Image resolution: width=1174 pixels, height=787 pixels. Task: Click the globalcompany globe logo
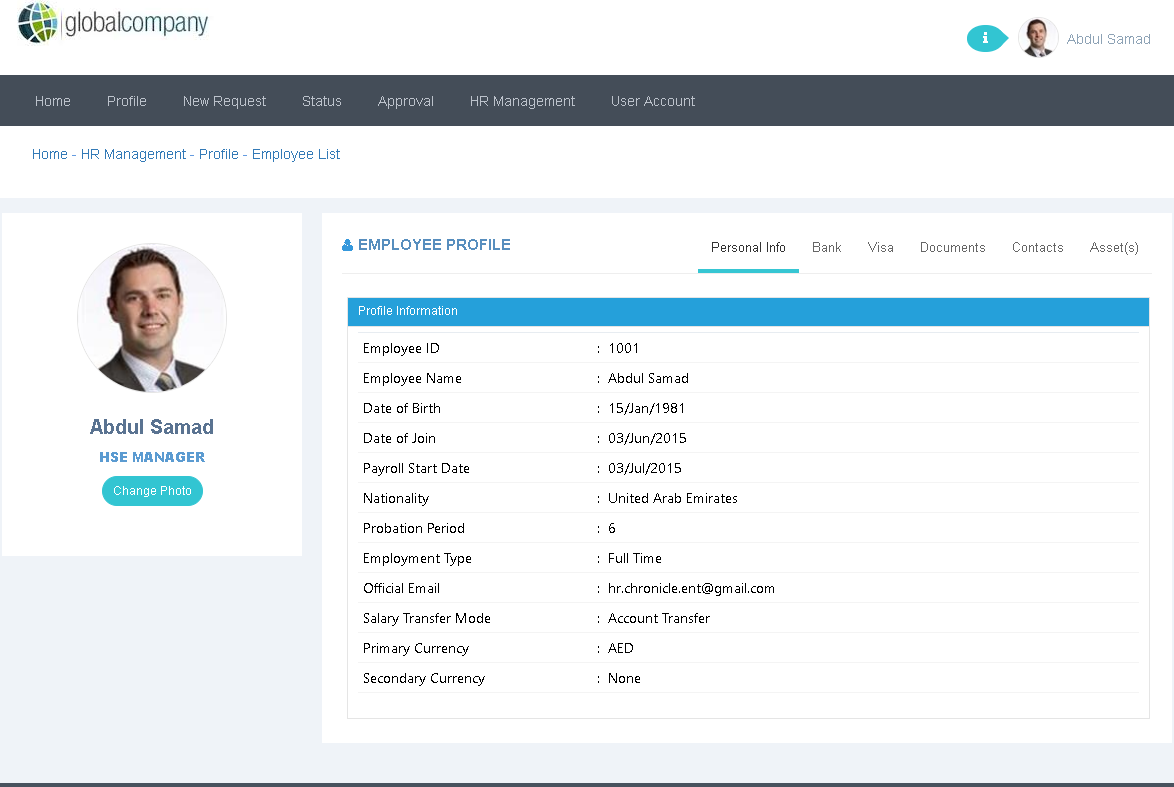click(37, 21)
